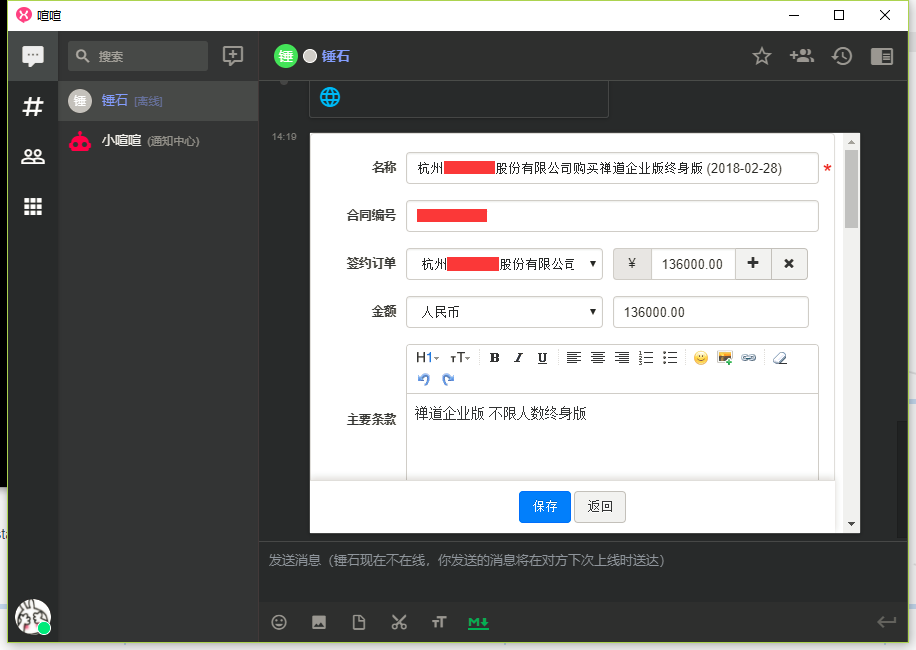Align text left in editor
Screen dimensions: 916x650
(574, 357)
